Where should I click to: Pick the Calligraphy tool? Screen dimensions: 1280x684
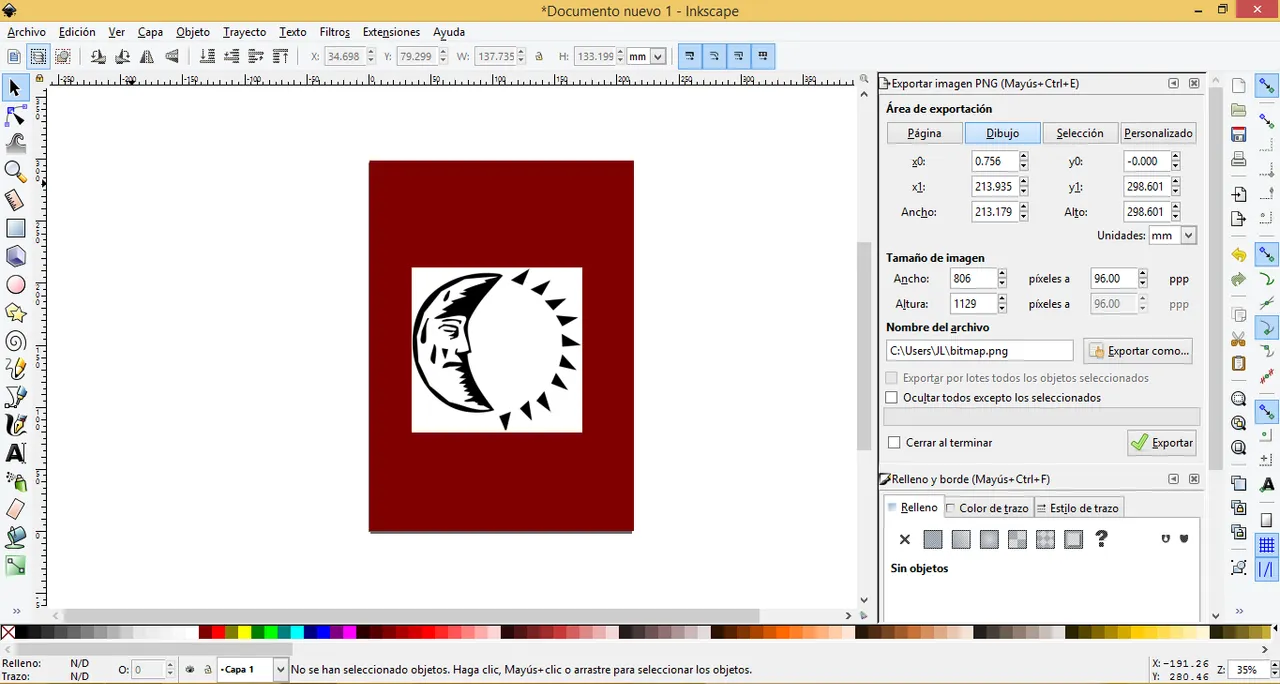pos(15,425)
